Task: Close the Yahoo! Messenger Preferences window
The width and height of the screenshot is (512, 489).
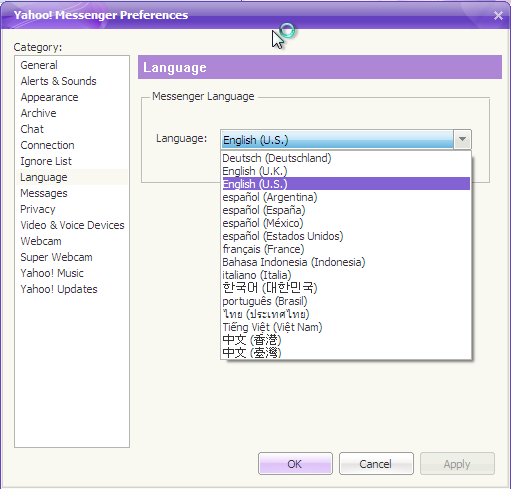Action: coord(498,15)
